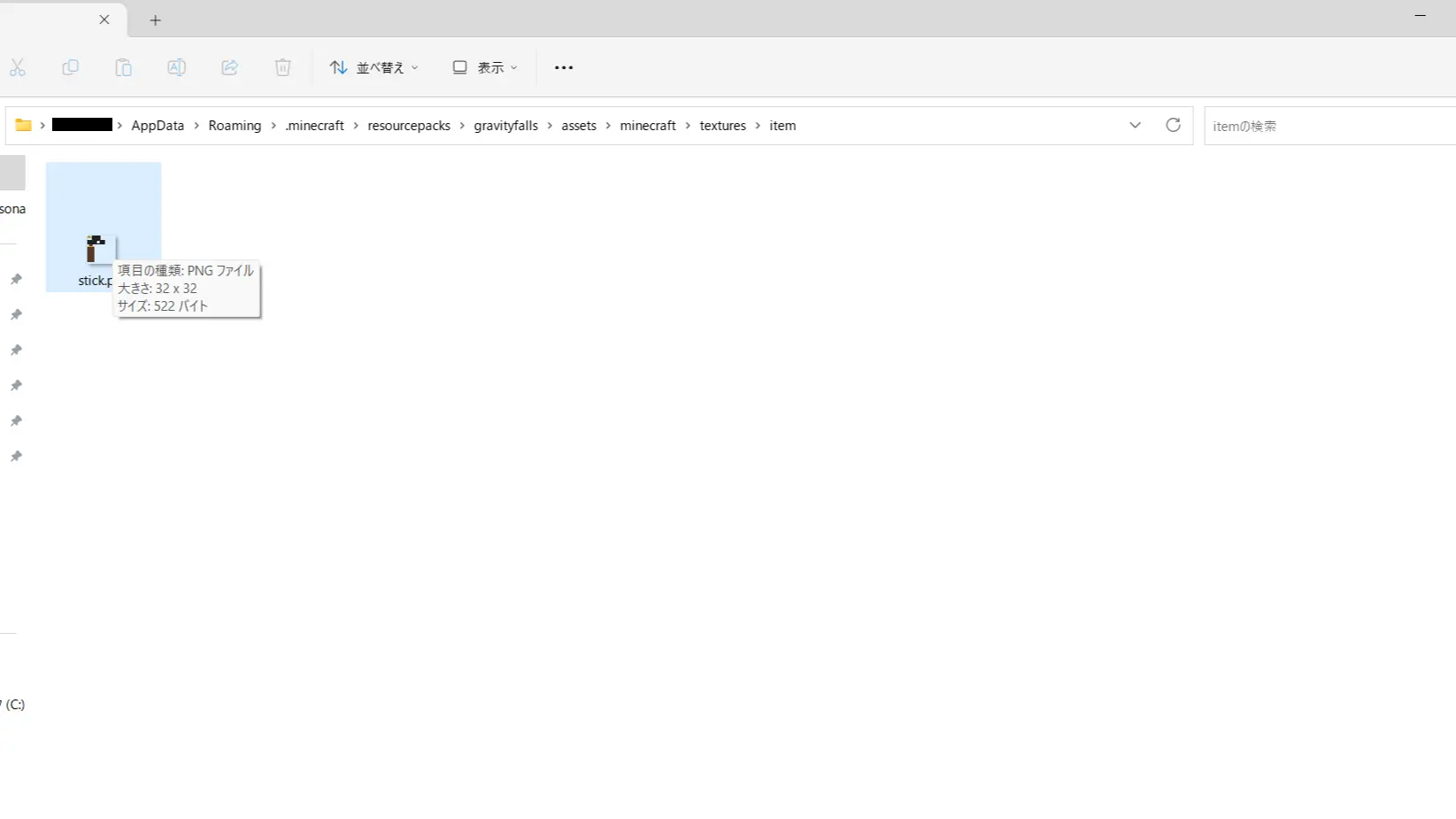Viewport: 1456px width, 819px height.
Task: Close the current Explorer tab
Action: pos(104,19)
